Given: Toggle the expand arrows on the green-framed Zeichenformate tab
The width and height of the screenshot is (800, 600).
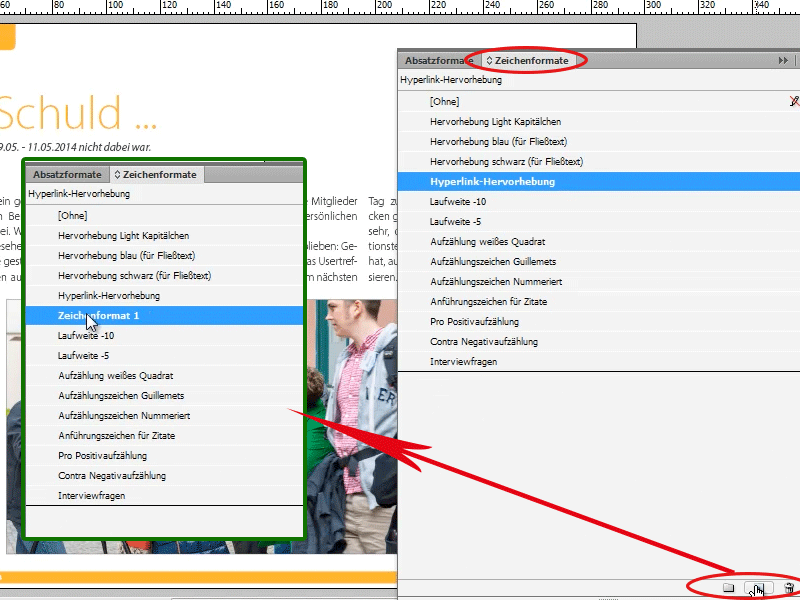Looking at the screenshot, I should [117, 174].
